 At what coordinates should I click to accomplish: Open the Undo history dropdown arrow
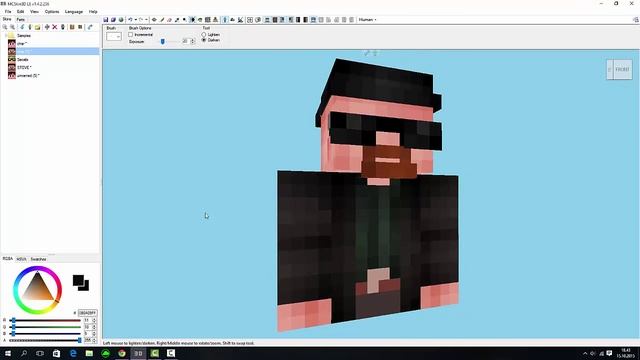[136, 20]
